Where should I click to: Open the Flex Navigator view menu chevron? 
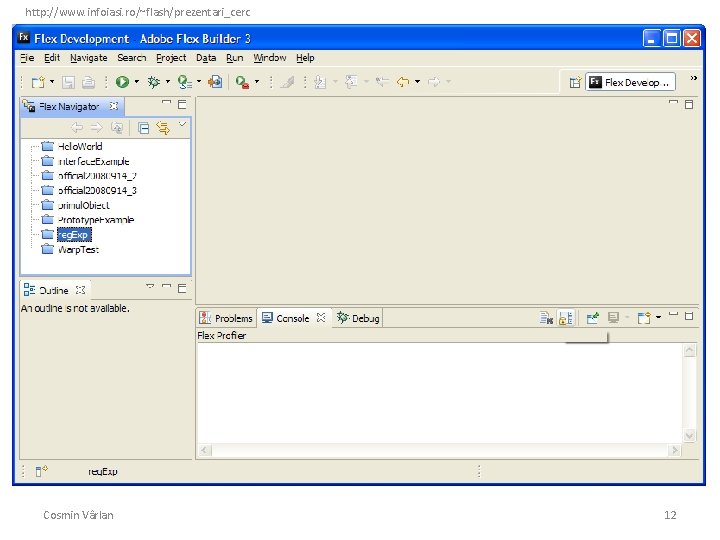tap(182, 124)
